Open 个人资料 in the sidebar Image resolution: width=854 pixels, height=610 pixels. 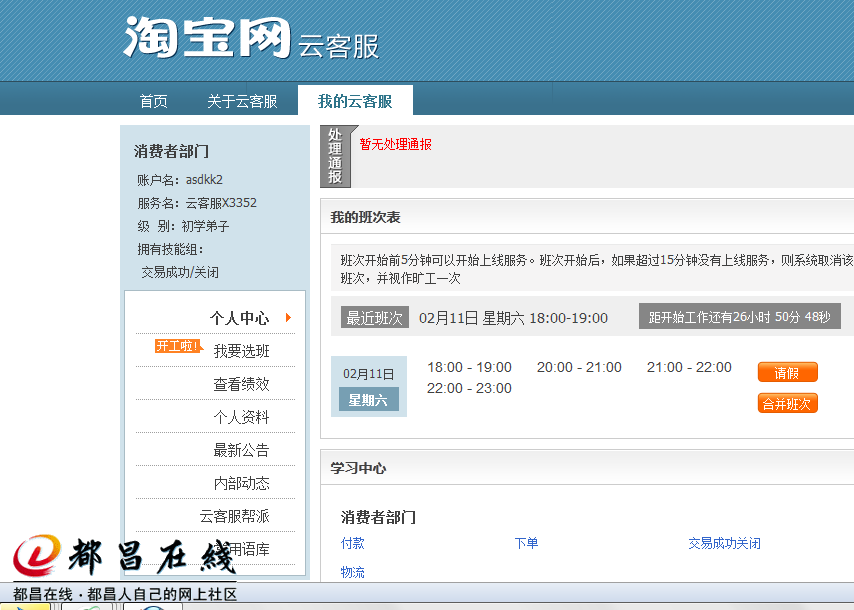coord(241,417)
